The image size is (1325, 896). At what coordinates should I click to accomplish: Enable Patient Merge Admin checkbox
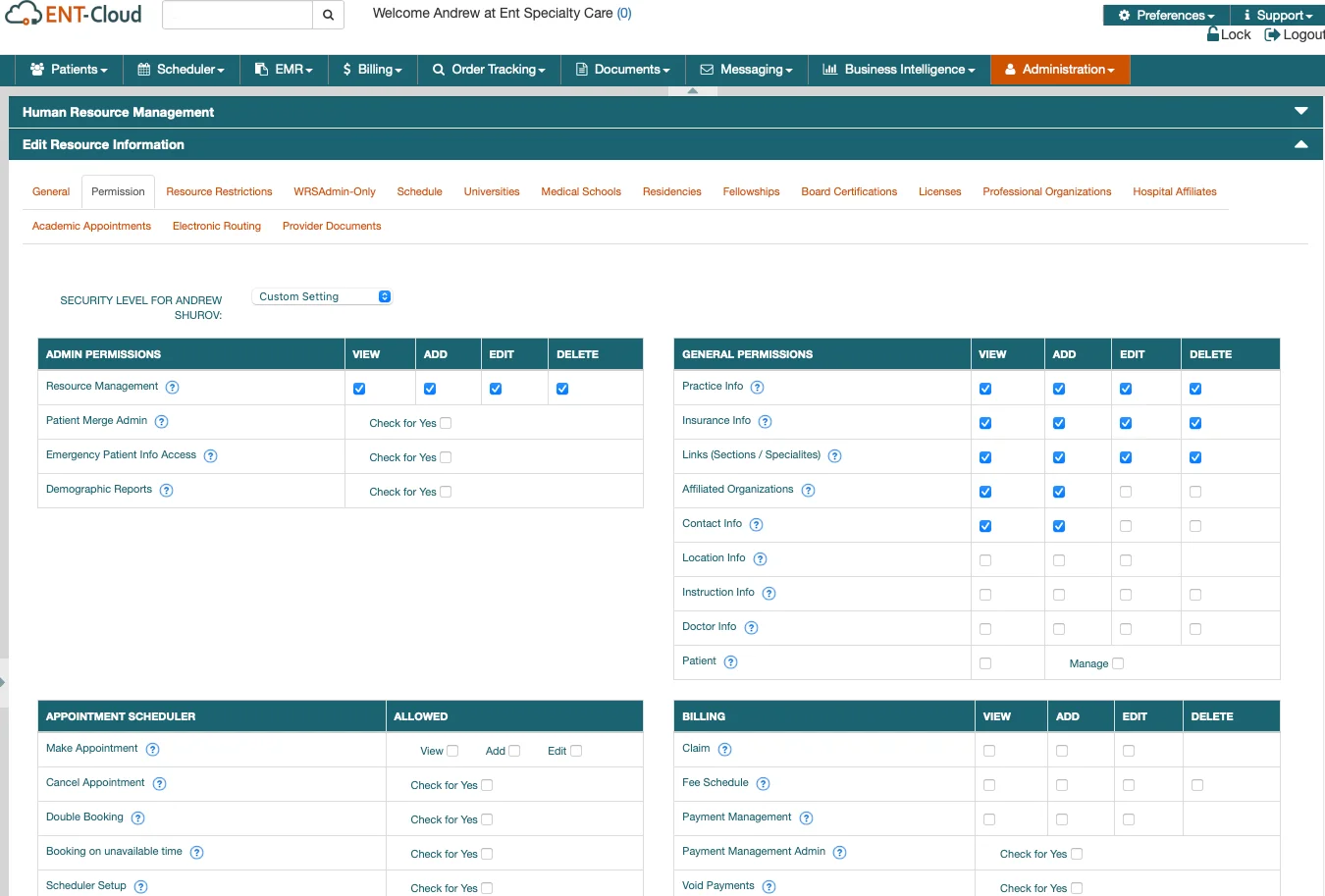click(446, 423)
